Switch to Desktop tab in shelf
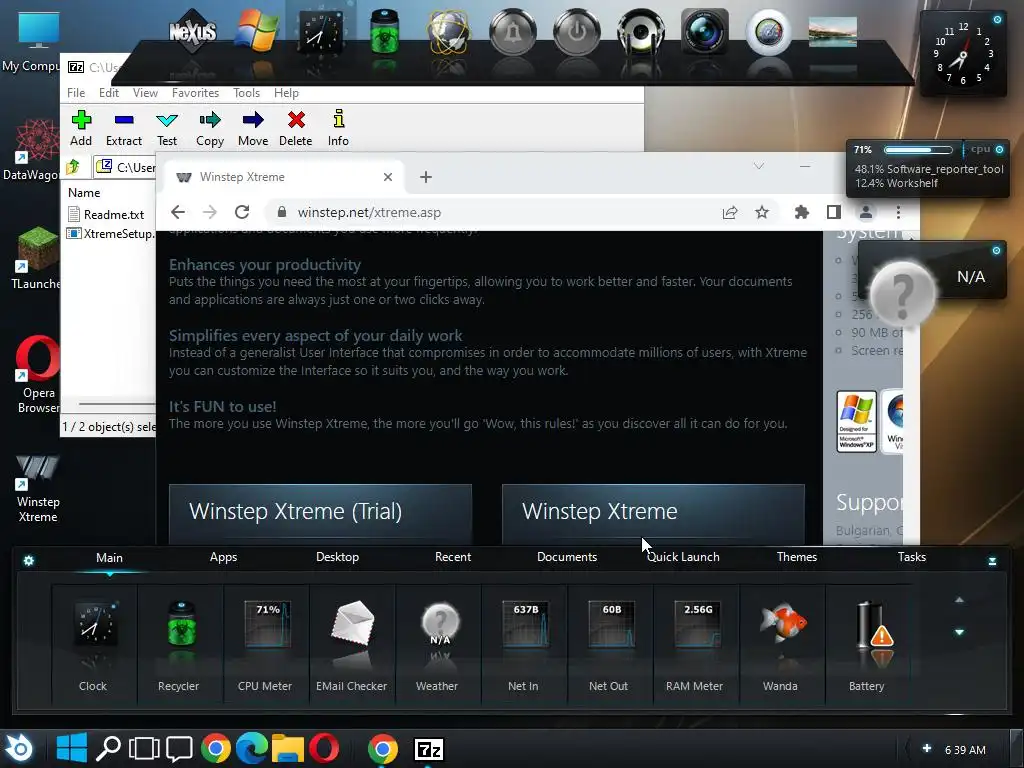The image size is (1024, 768). coord(338,557)
